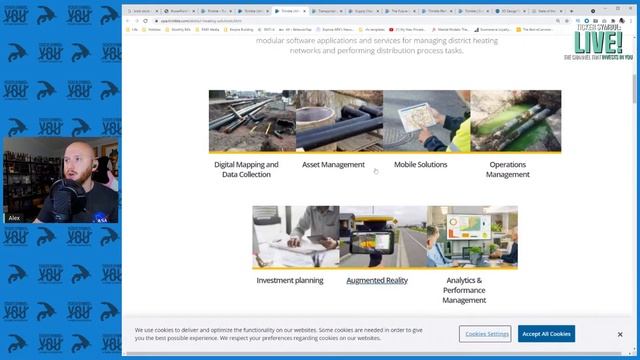The image size is (640, 360).
Task: Open The Best of Carvana bookmark folder
Action: [x=534, y=30]
